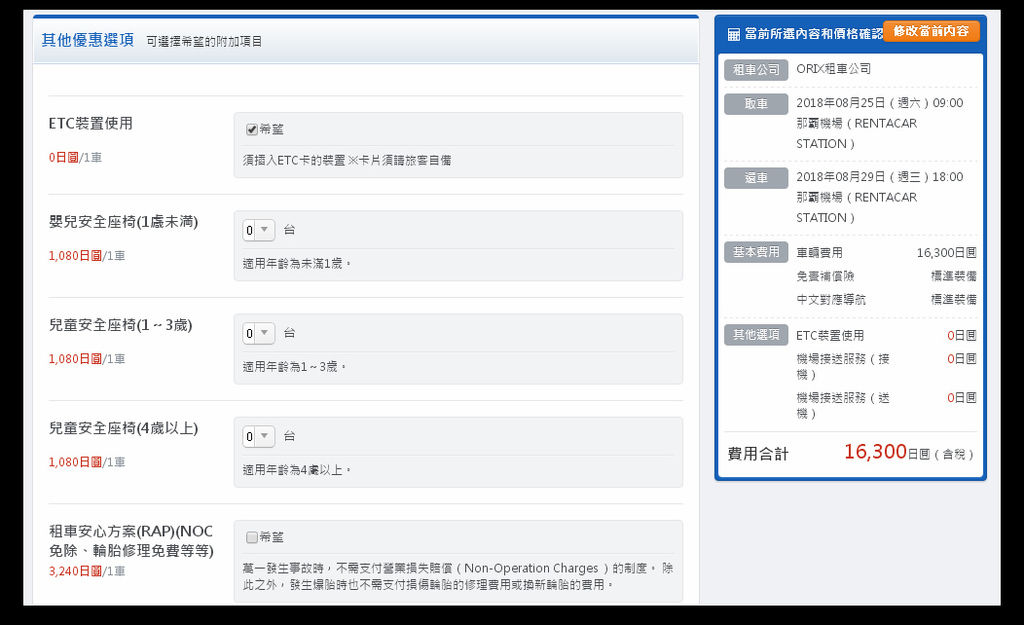The width and height of the screenshot is (1024, 625).
Task: Click the 其他選項 label tag
Action: pyautogui.click(x=756, y=335)
